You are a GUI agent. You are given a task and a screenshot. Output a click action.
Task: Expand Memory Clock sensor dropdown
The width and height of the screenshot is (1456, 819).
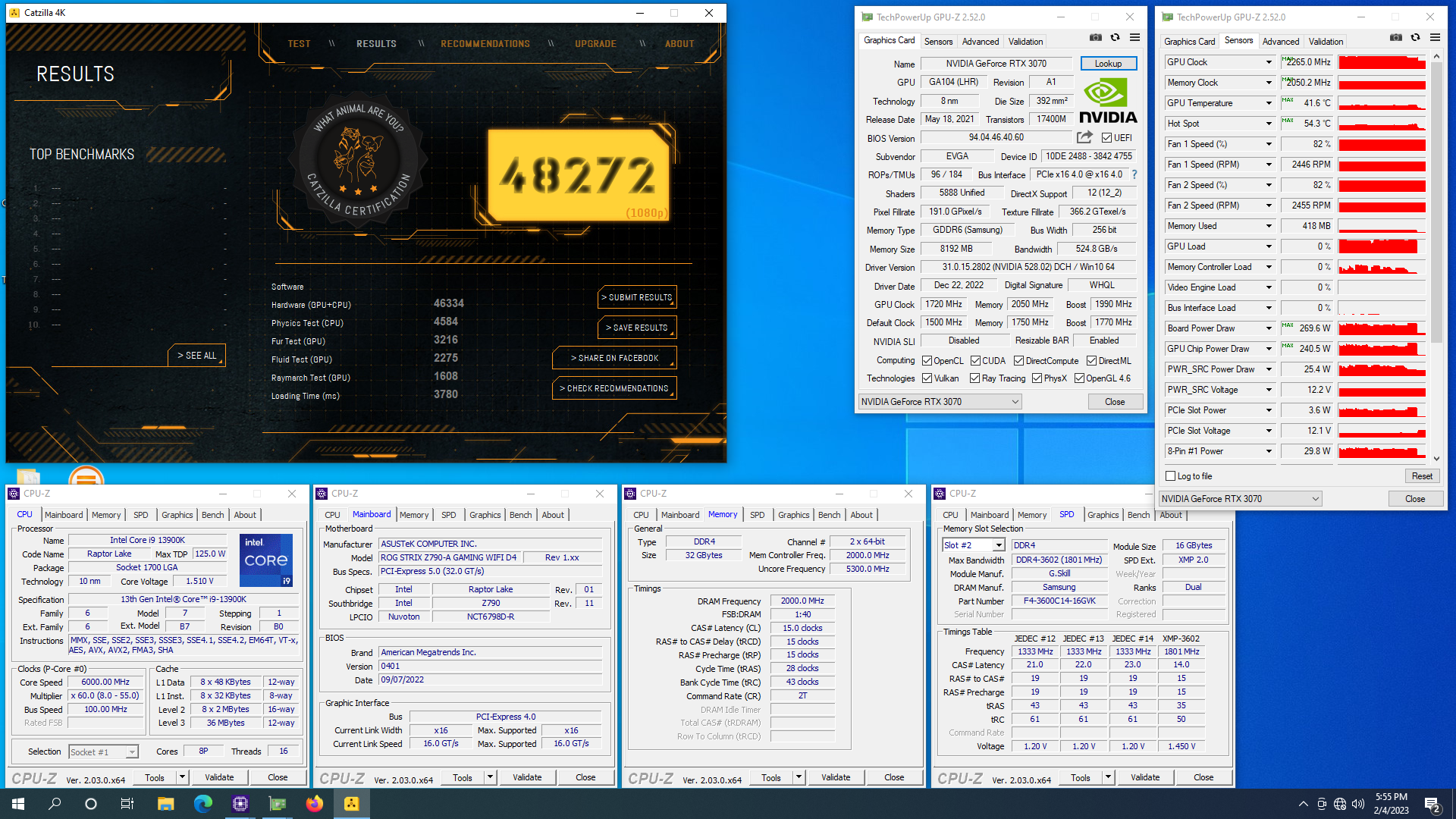pos(1268,83)
